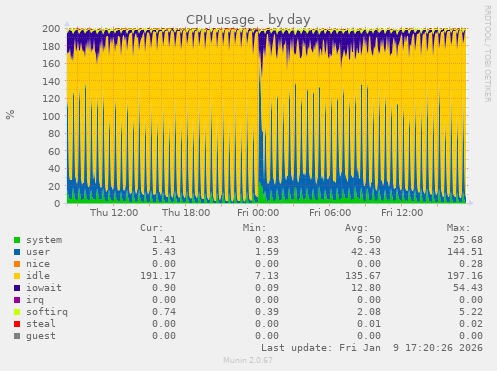Click the 'Avg:' column header

(356, 228)
